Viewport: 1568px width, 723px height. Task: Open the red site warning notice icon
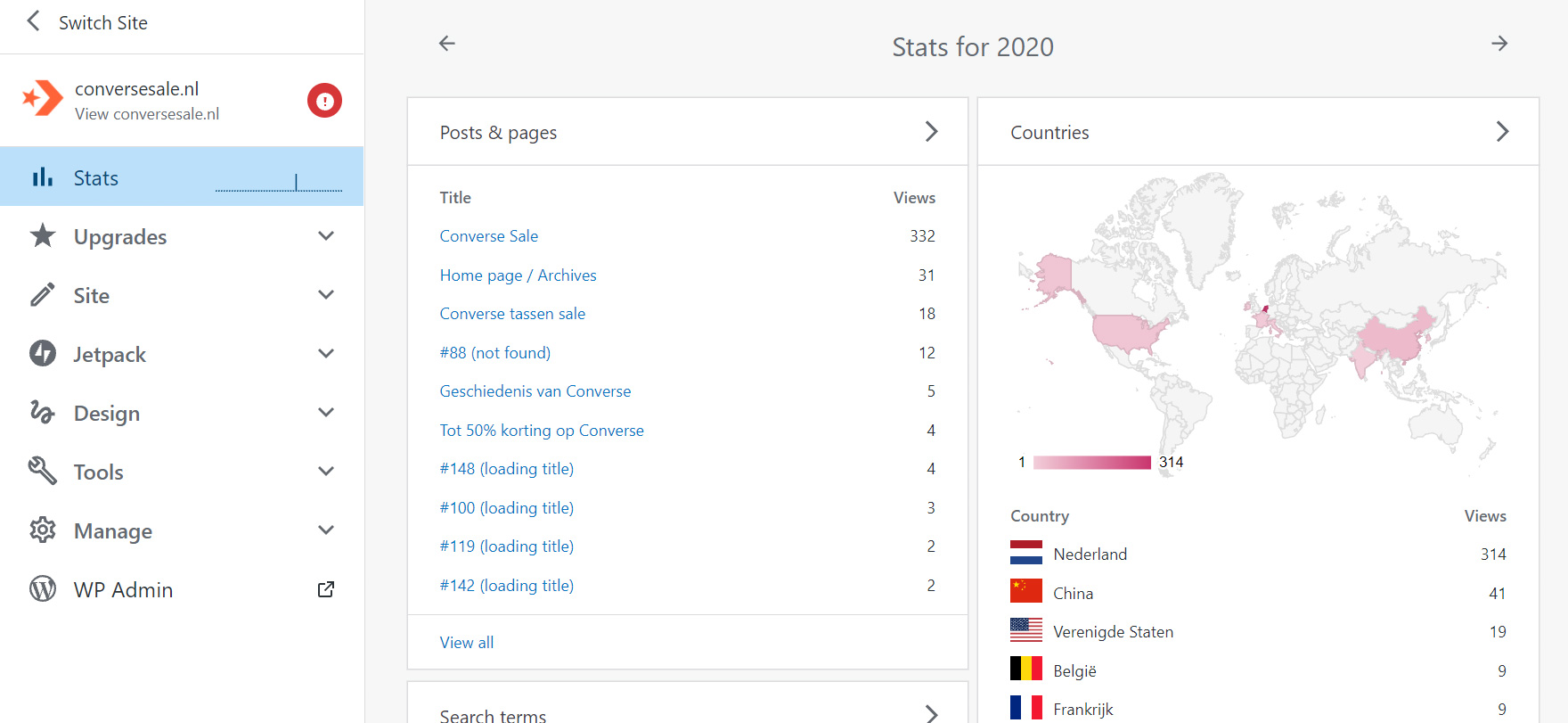point(325,101)
